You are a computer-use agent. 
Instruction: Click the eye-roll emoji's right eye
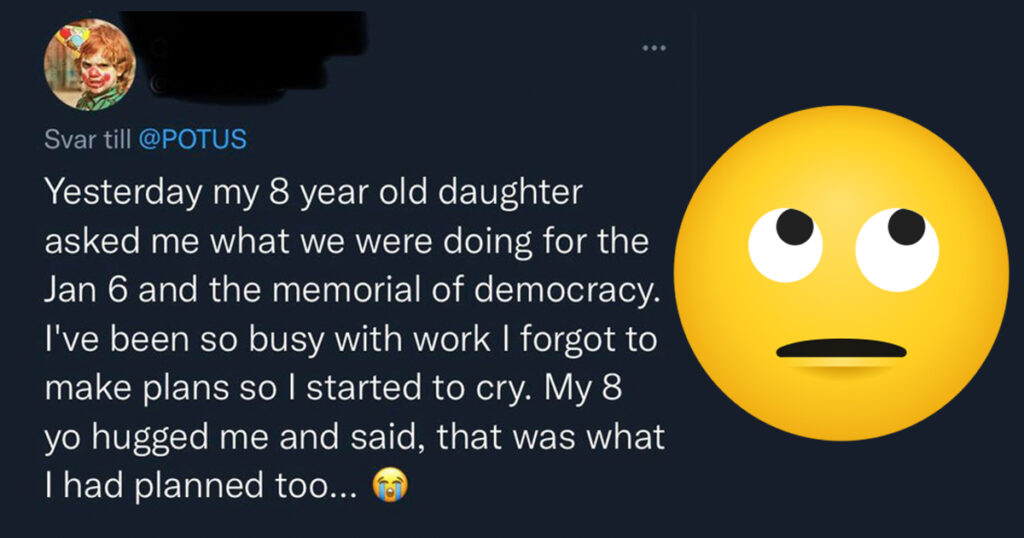coord(897,249)
